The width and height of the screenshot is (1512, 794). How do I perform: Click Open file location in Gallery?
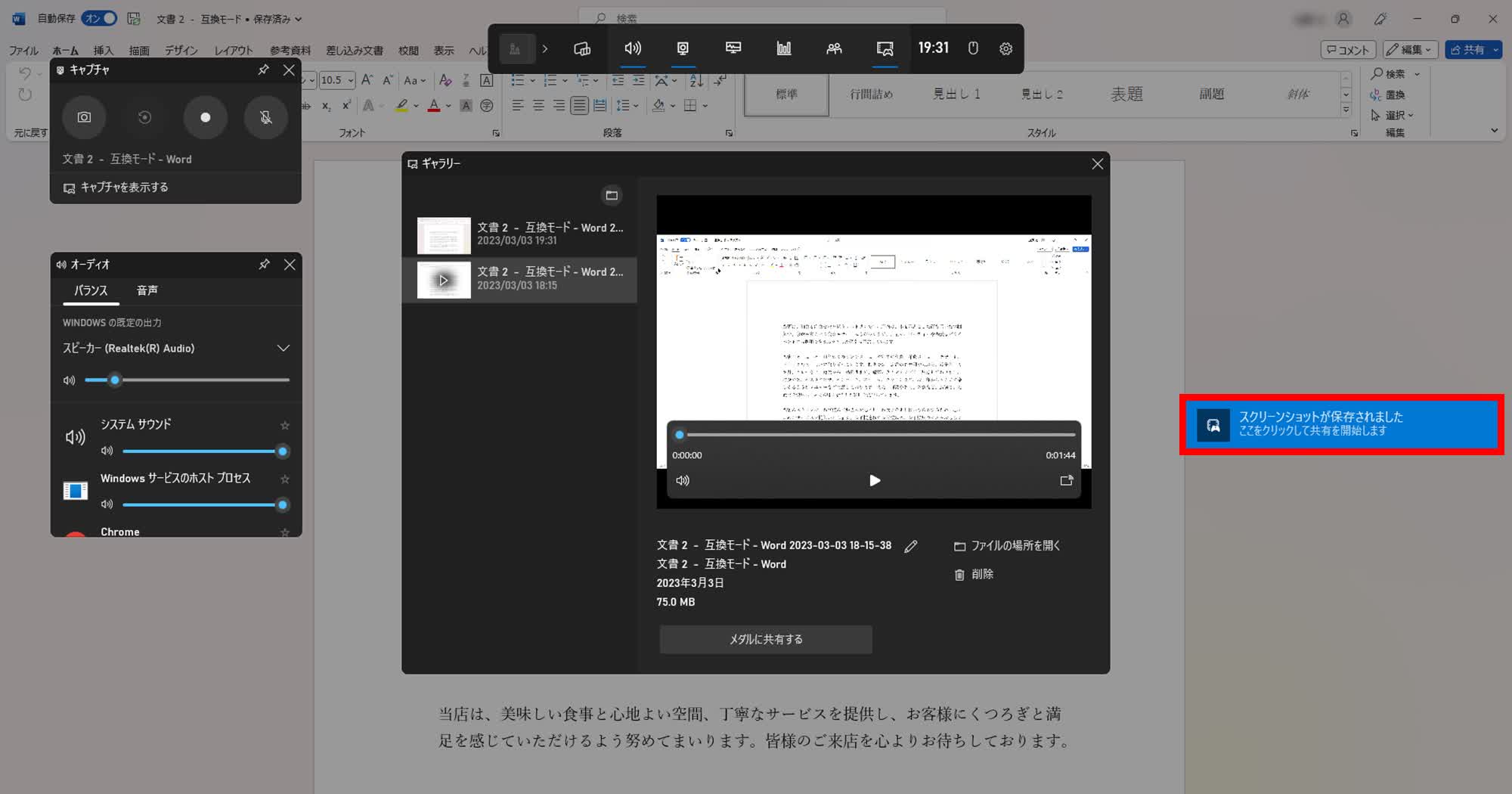[x=1007, y=546]
